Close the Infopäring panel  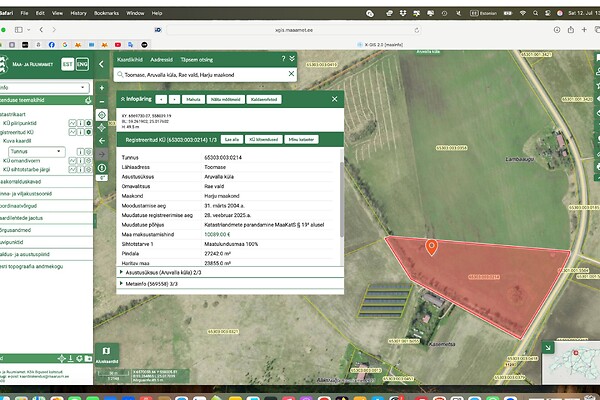(x=336, y=100)
